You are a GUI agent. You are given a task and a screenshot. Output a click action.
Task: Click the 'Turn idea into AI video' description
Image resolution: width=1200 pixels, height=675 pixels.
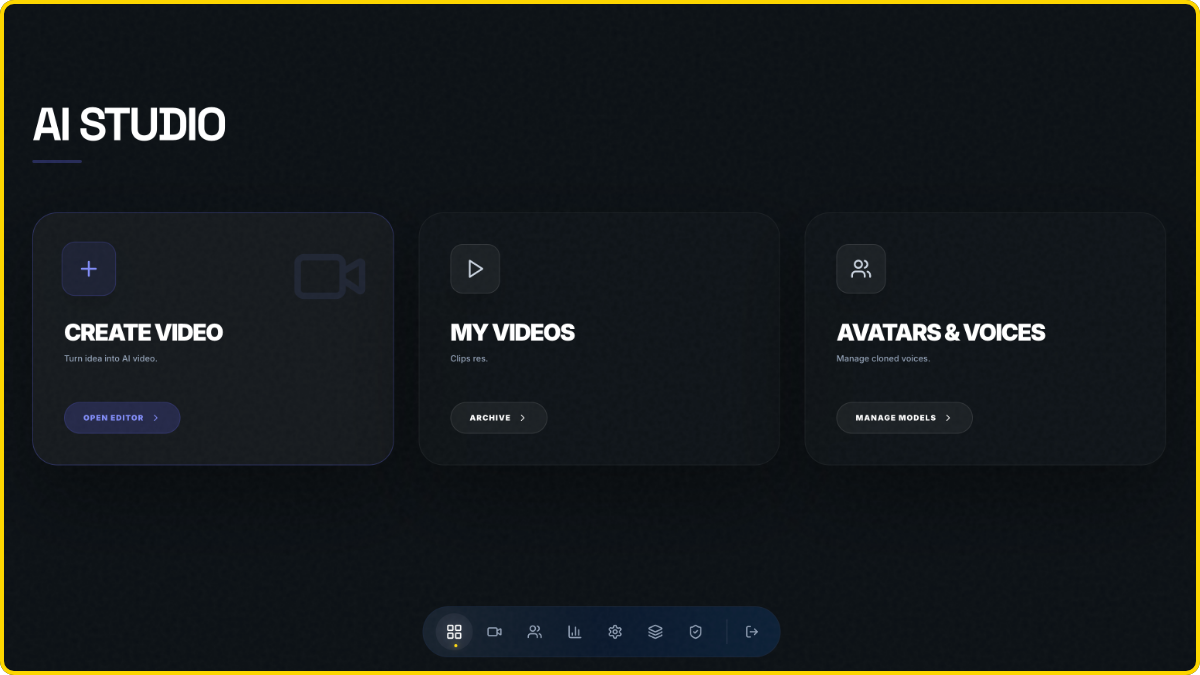tap(111, 359)
